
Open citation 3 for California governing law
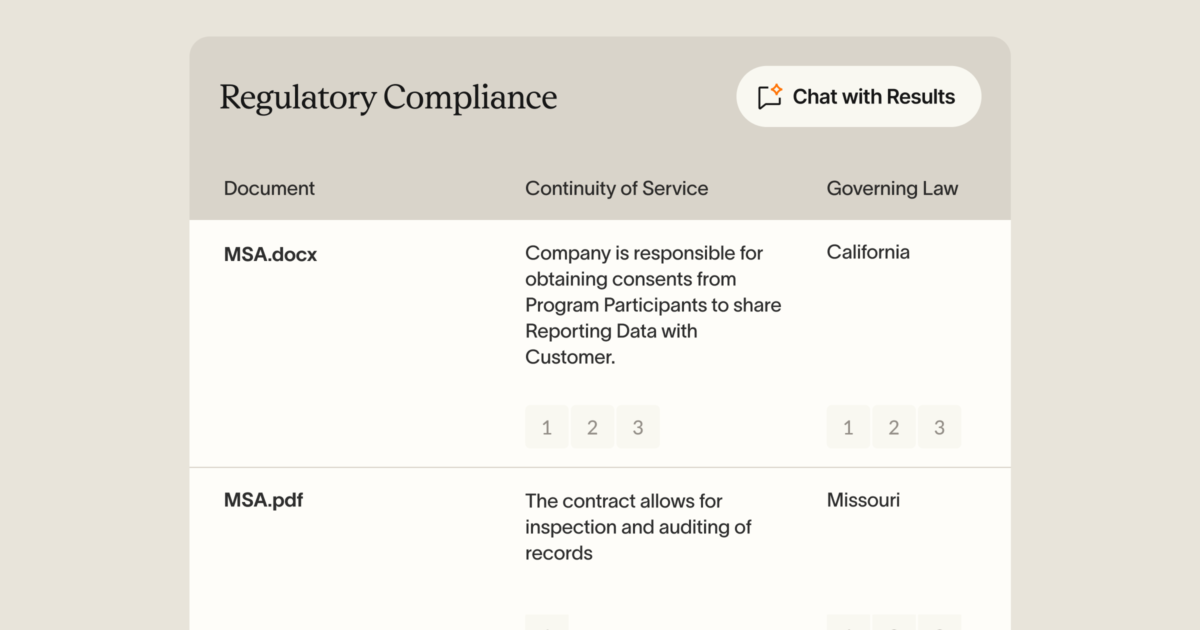940,427
